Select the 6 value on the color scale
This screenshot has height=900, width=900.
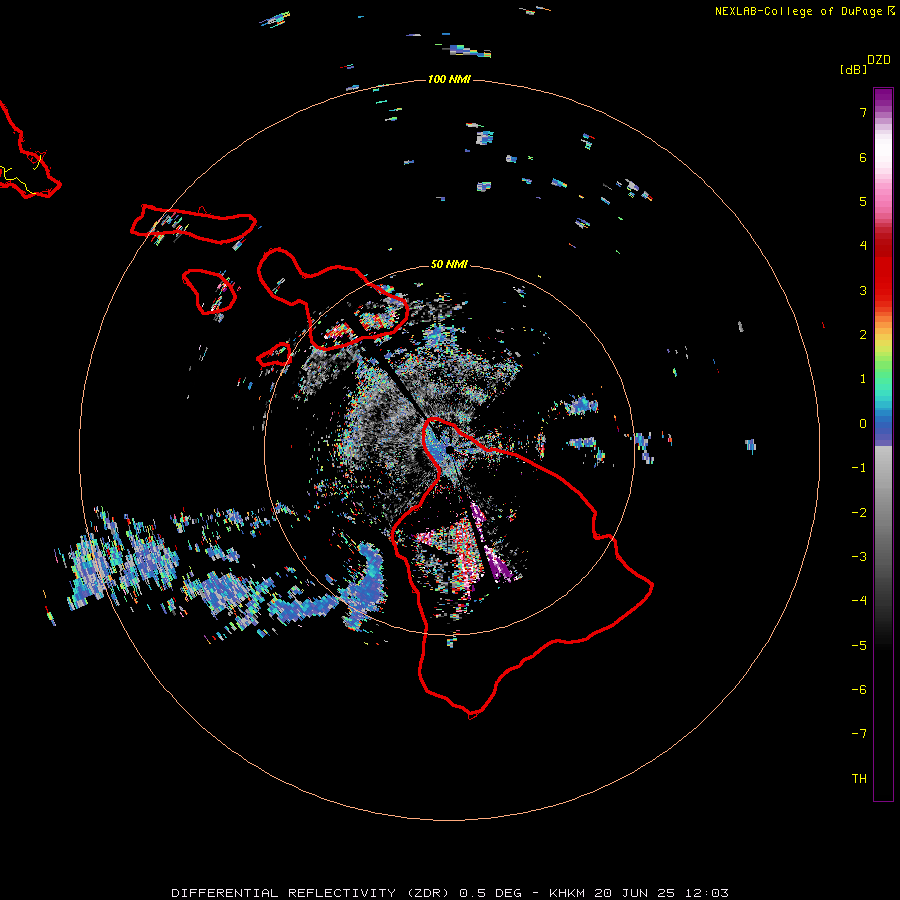[863, 157]
